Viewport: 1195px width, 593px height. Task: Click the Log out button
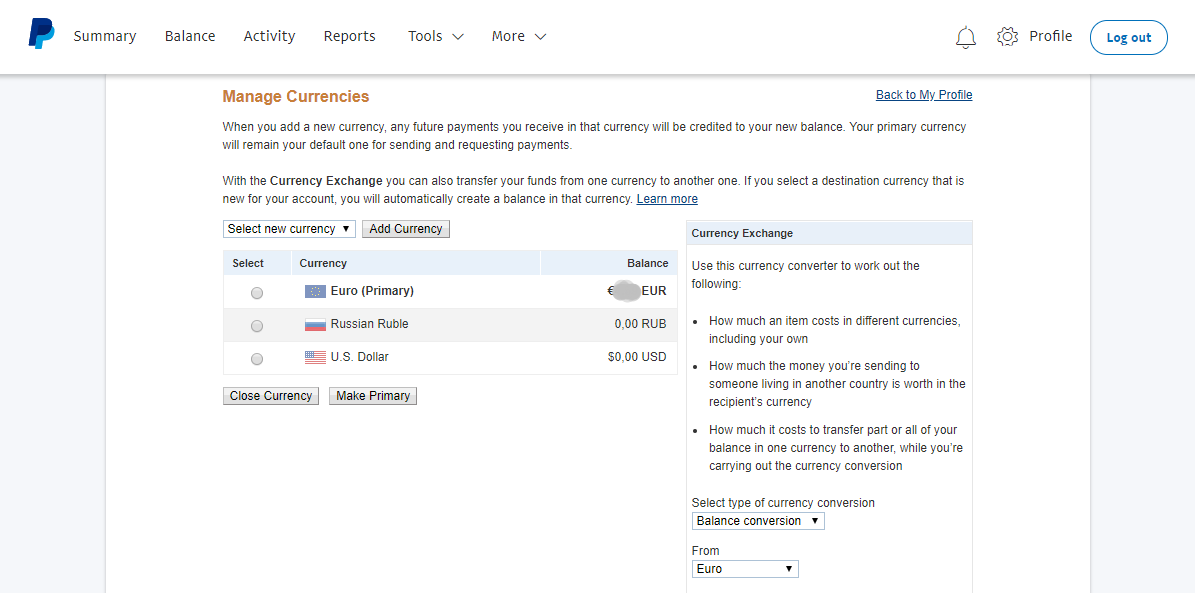point(1129,37)
